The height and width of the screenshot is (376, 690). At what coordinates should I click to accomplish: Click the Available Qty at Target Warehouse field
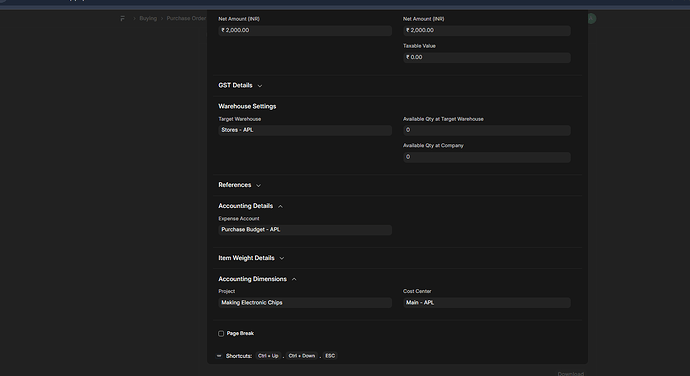pyautogui.click(x=487, y=130)
